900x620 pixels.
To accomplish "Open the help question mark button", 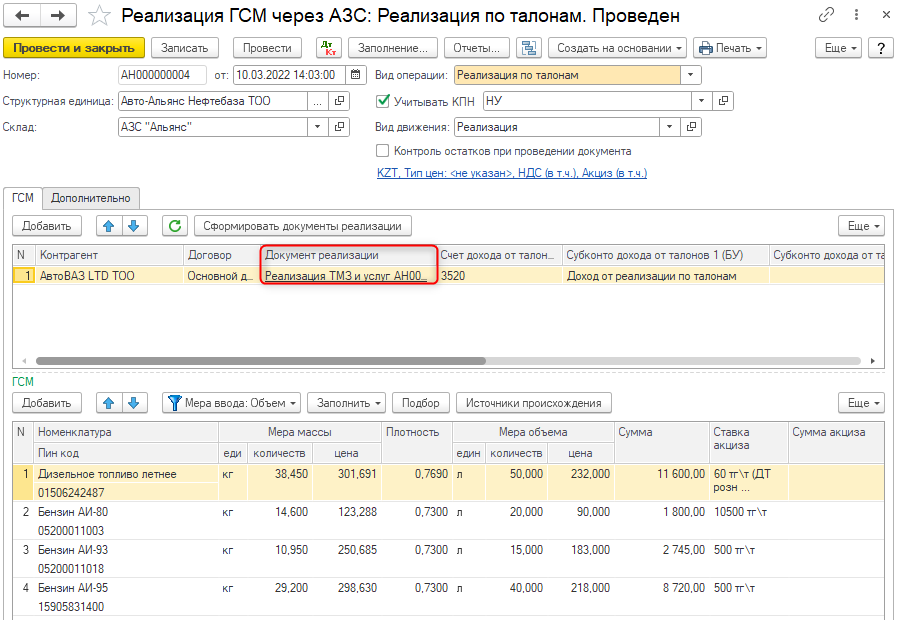I will point(880,48).
